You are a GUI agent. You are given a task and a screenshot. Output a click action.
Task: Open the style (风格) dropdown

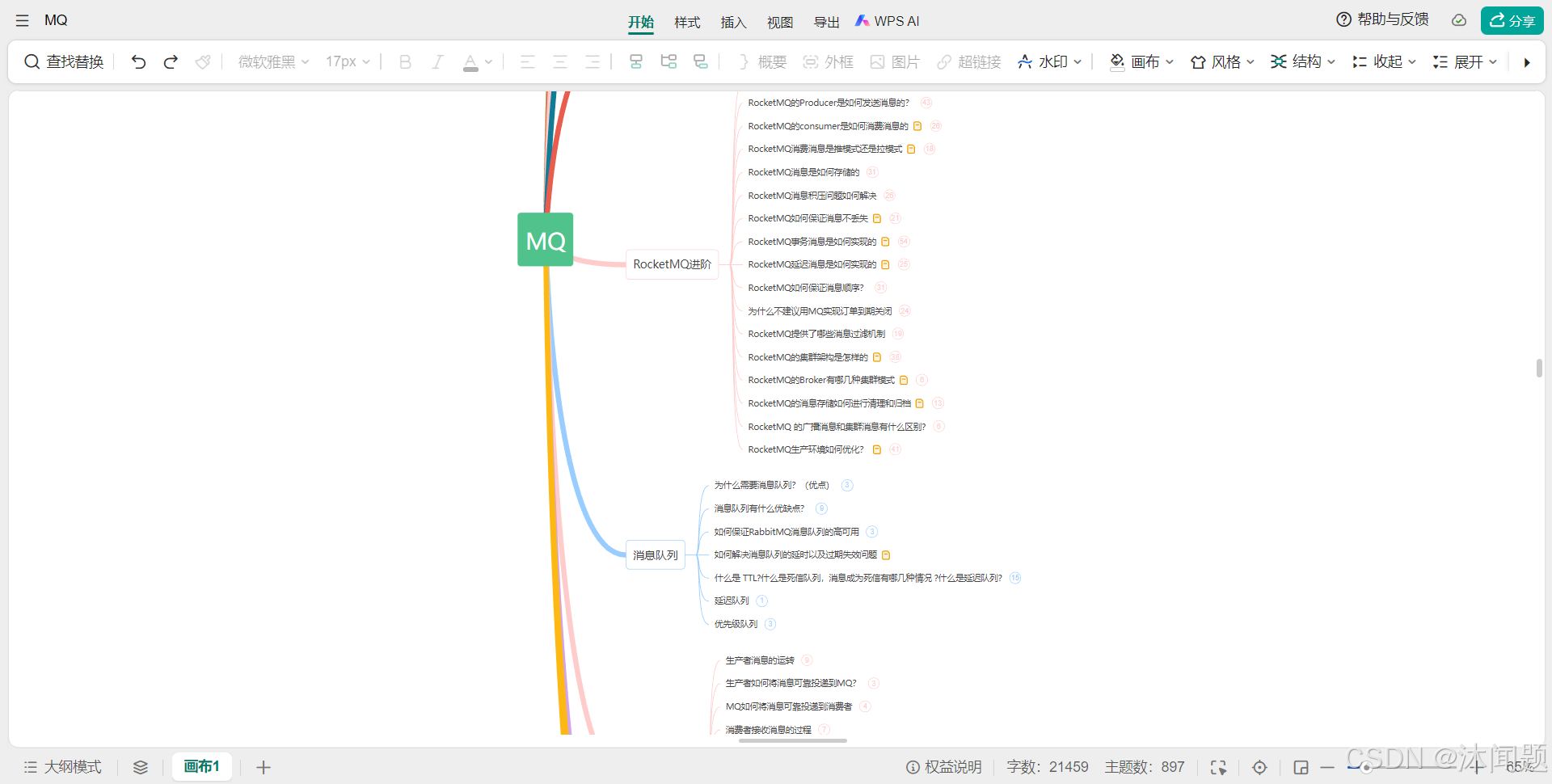[x=1222, y=62]
